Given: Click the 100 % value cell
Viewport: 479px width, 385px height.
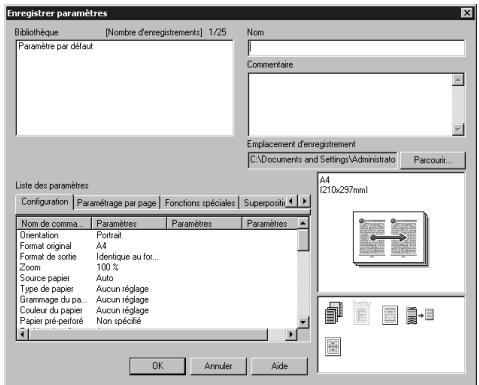Looking at the screenshot, I should click(107, 267).
